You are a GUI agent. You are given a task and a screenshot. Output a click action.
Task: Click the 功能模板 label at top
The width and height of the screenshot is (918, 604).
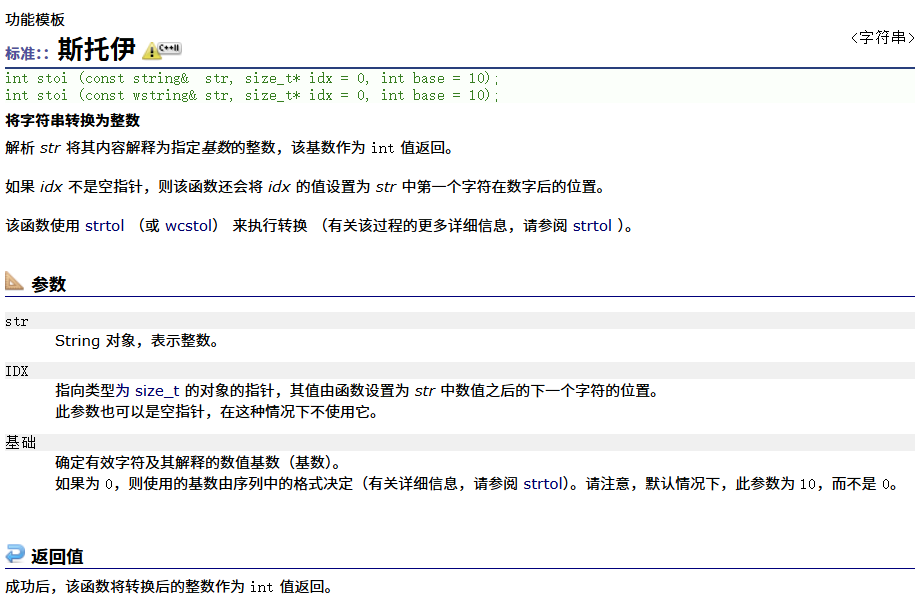35,20
